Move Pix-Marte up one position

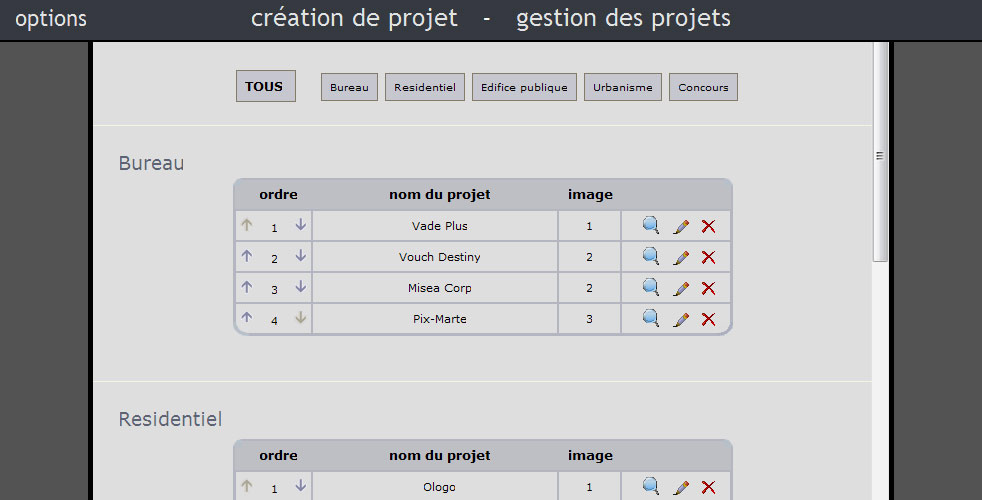(247, 319)
